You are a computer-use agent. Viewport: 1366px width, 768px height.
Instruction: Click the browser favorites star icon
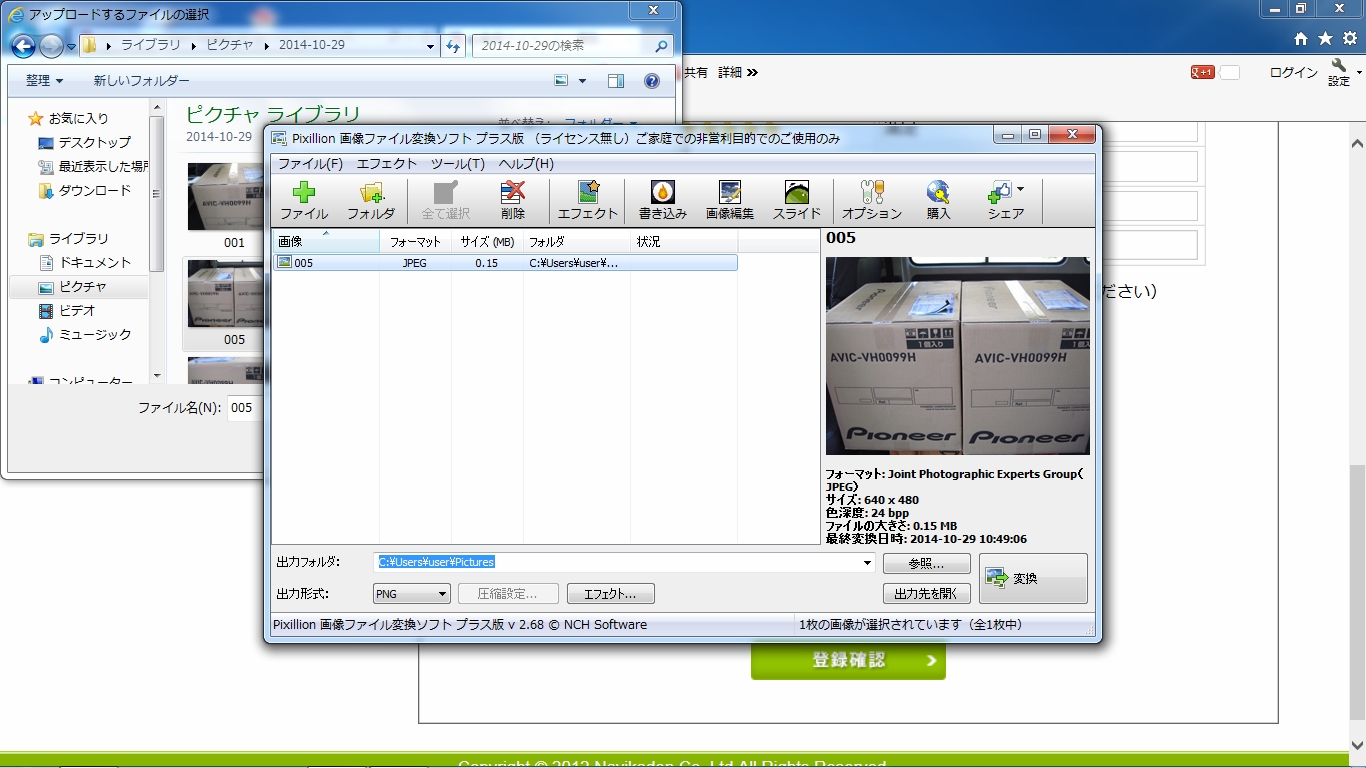tap(1325, 38)
